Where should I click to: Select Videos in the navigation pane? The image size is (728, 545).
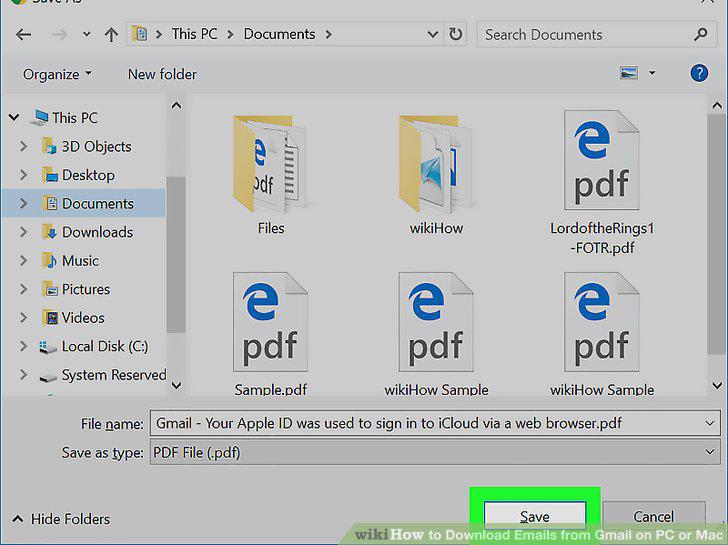tap(83, 318)
